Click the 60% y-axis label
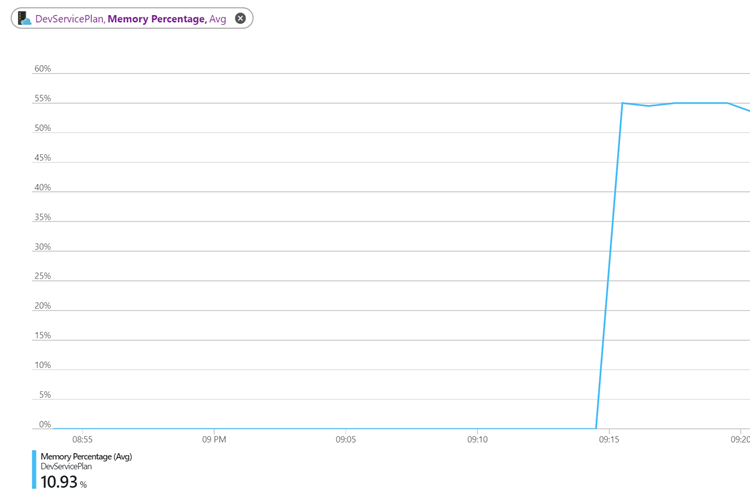Screen dimensions: 750x496 tap(42, 69)
